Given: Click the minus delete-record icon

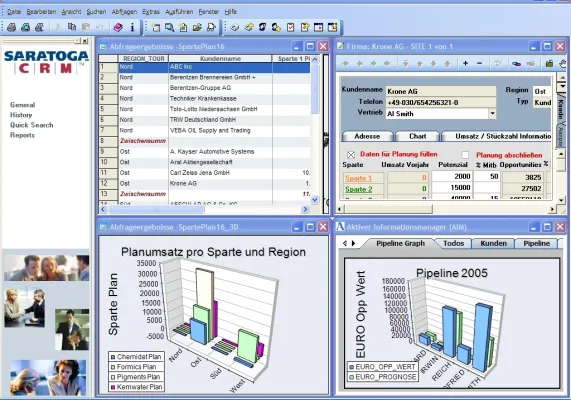Looking at the screenshot, I should pyautogui.click(x=480, y=63).
